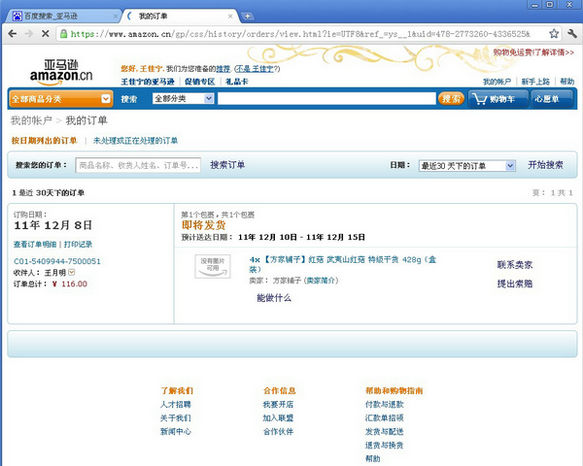
Task: Click 我的帐户 in the breadcrumb
Action: [31, 120]
